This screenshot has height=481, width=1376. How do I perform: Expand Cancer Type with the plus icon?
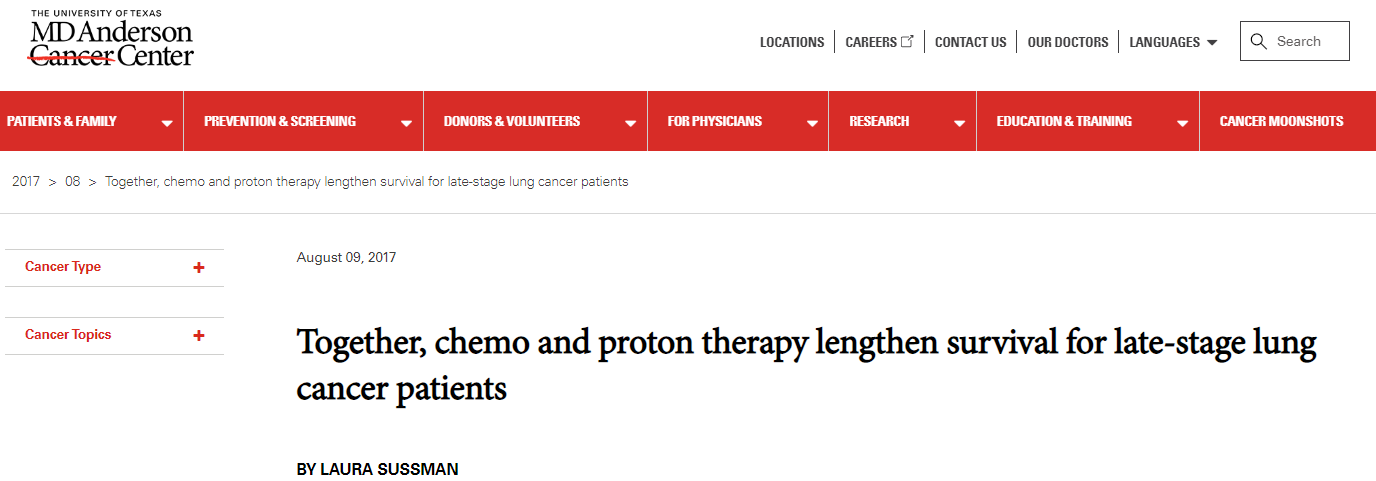[199, 268]
